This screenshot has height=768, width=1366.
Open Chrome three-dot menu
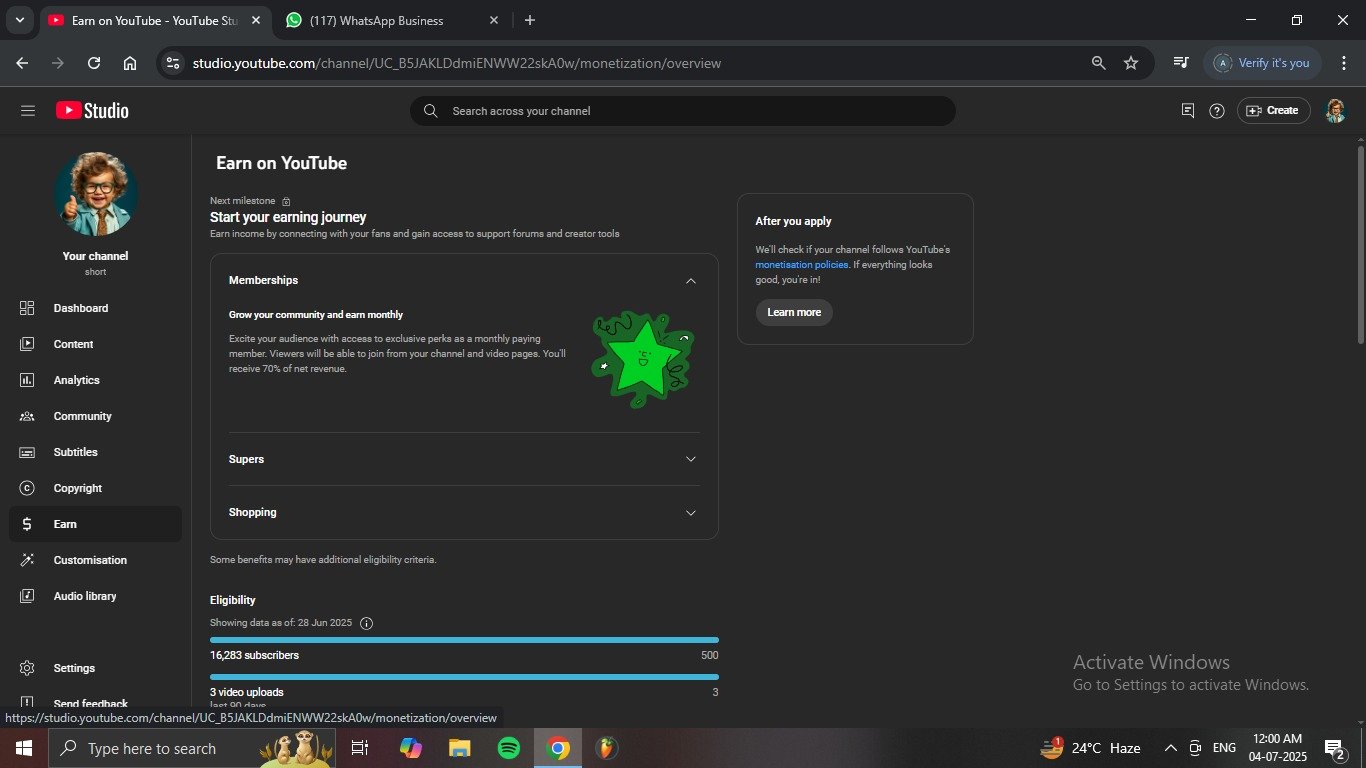pos(1344,63)
